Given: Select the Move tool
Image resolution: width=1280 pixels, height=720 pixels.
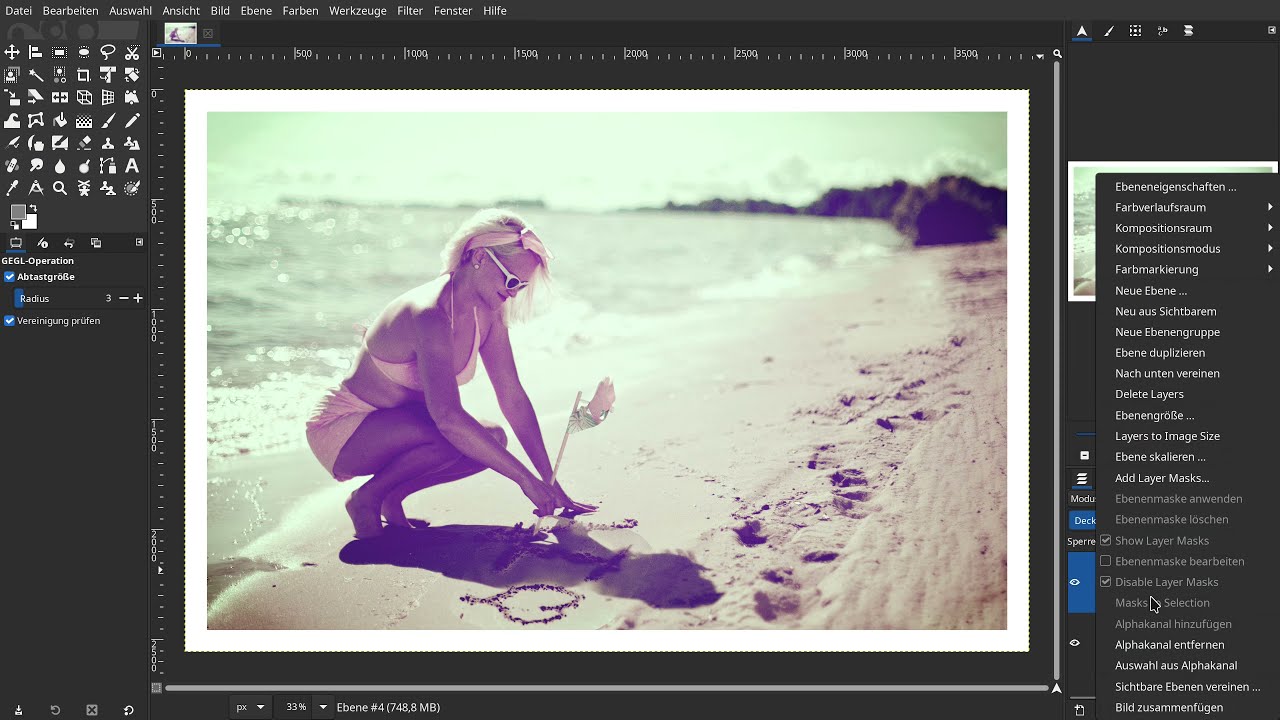Looking at the screenshot, I should pyautogui.click(x=12, y=52).
